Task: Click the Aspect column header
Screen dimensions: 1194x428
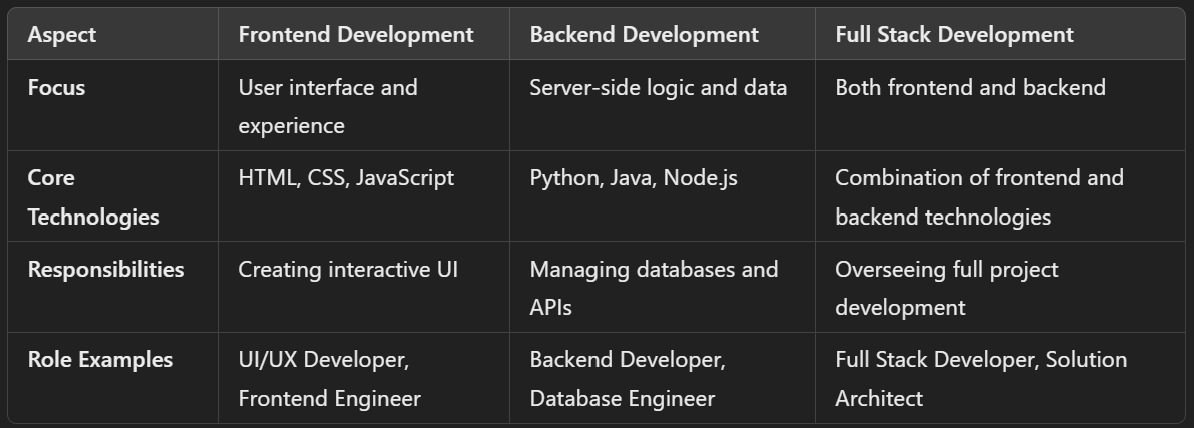Action: click(x=62, y=34)
